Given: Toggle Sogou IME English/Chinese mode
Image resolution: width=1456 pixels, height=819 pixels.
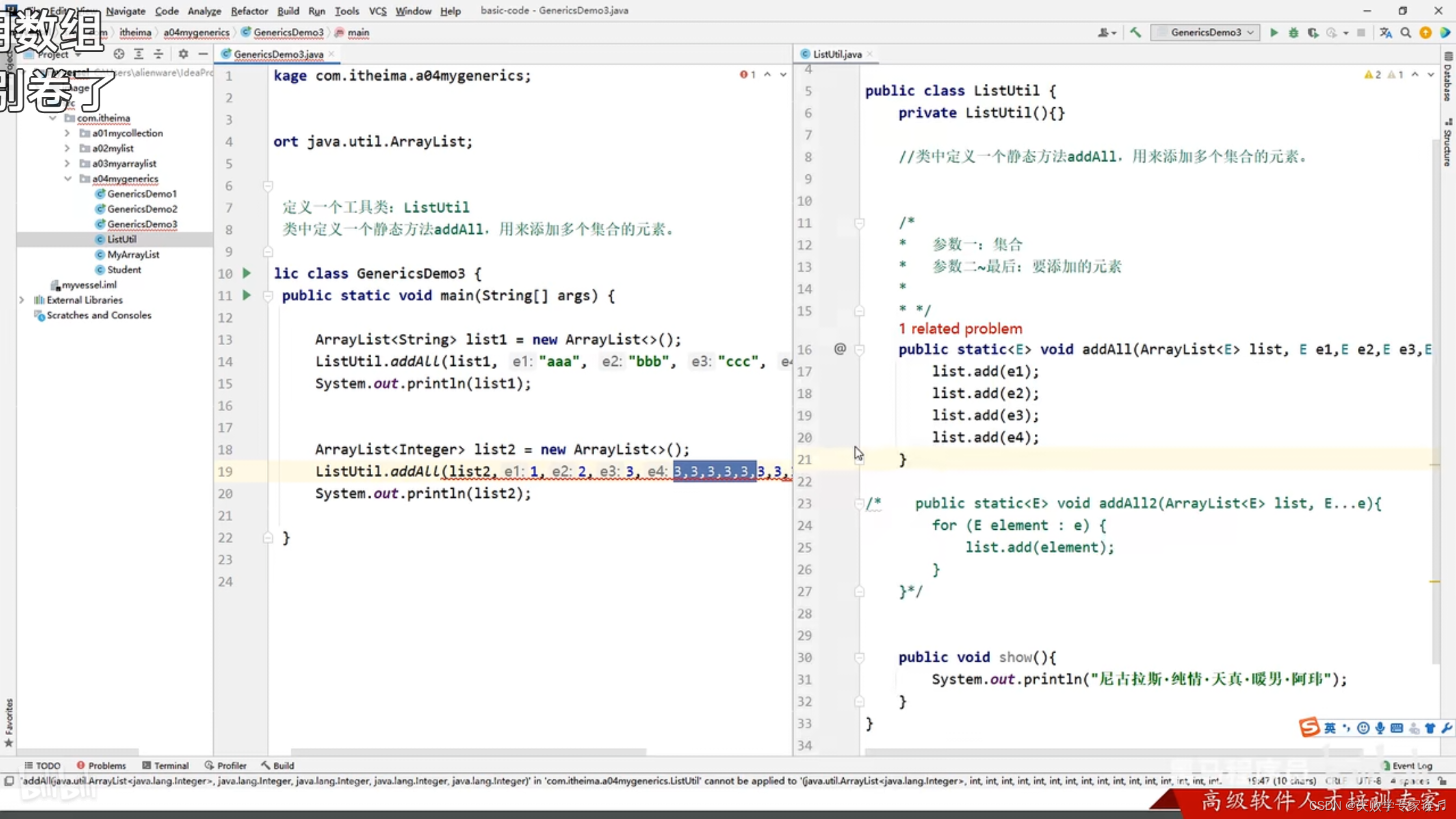Looking at the screenshot, I should 1330,727.
